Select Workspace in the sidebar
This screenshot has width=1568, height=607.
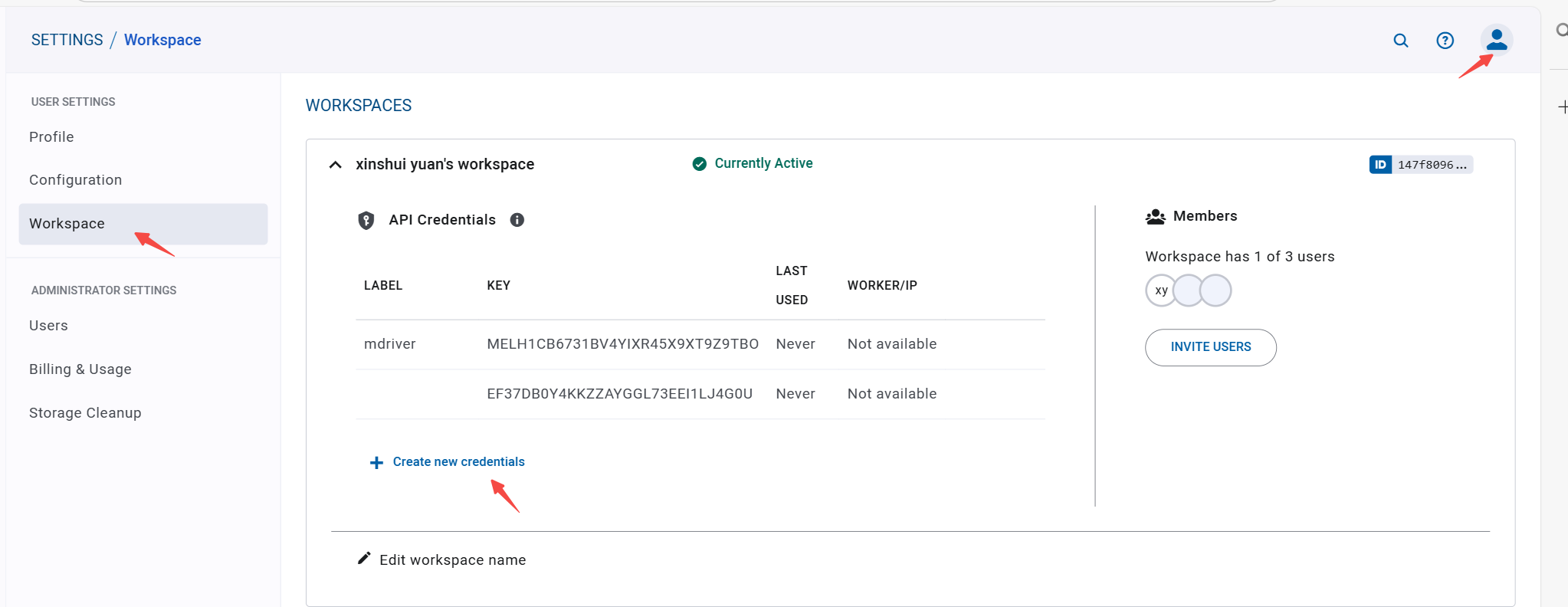pyautogui.click(x=143, y=224)
